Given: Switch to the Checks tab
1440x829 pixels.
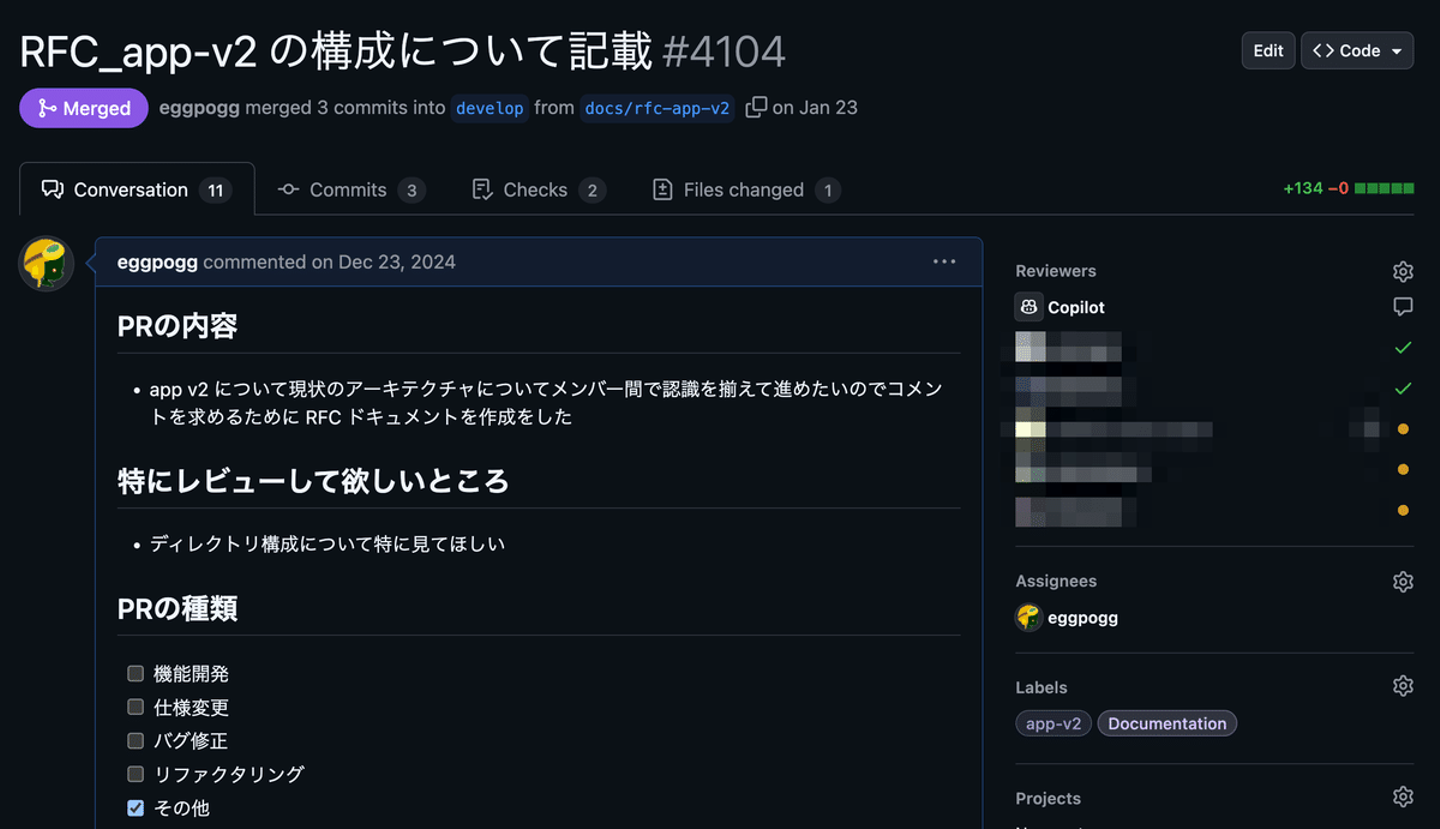Looking at the screenshot, I should 538,189.
